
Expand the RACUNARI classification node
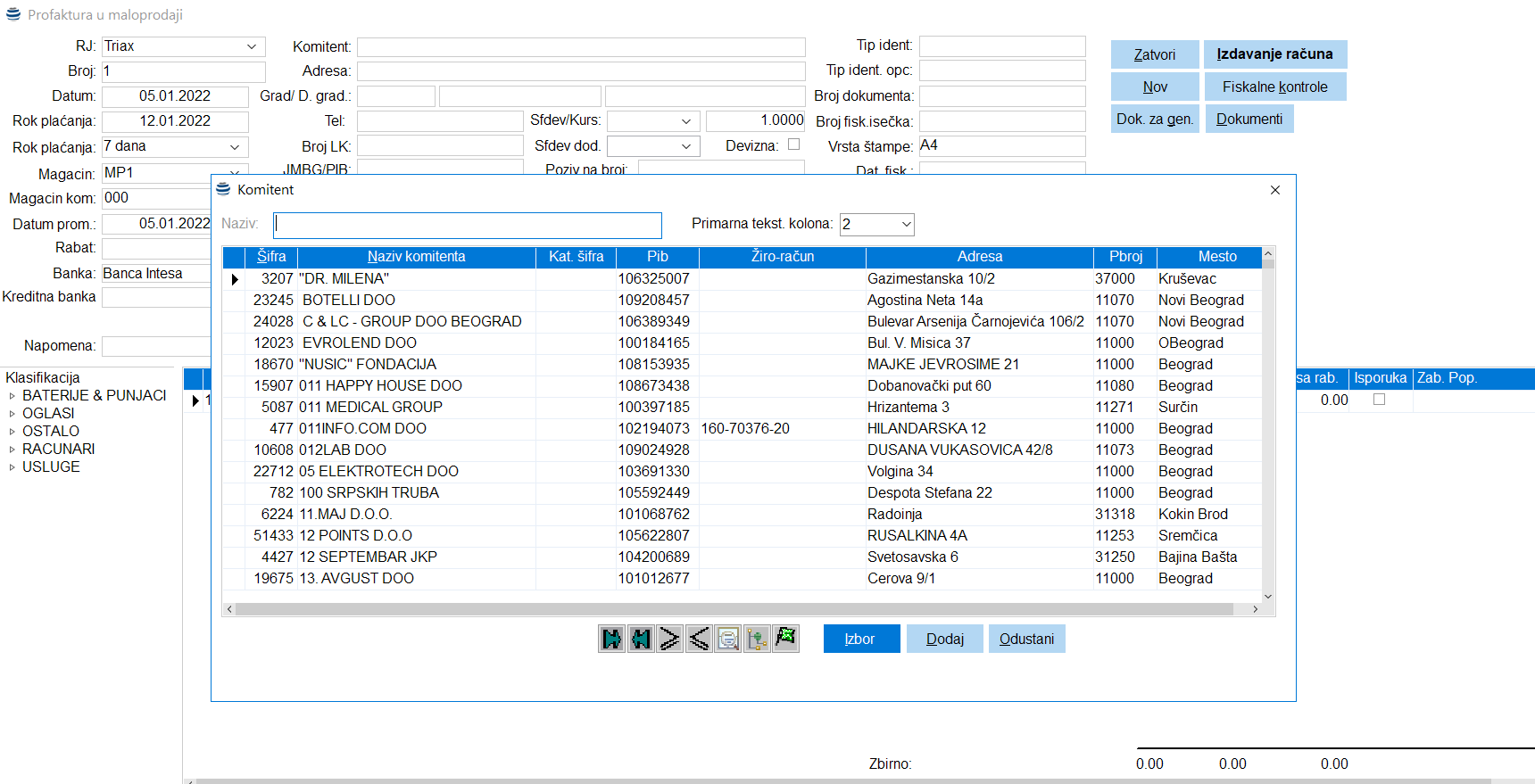[x=12, y=450]
